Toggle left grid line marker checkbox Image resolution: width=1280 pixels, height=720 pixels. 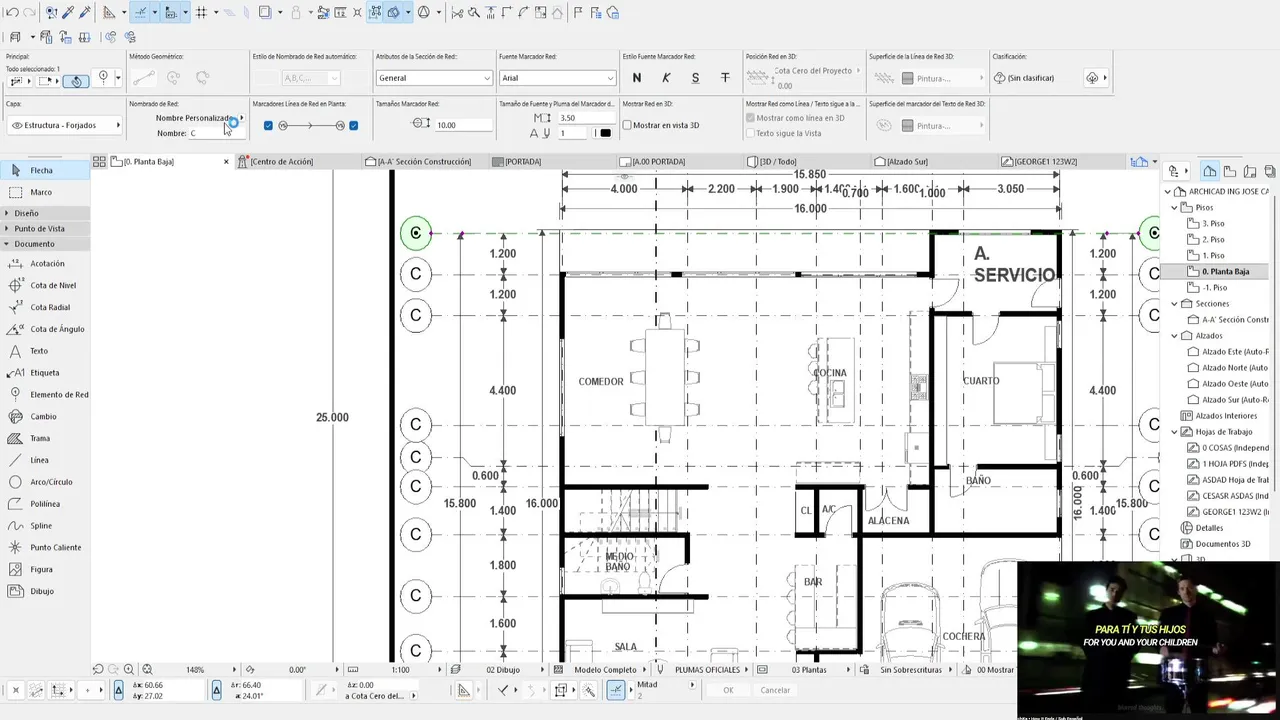tap(268, 126)
